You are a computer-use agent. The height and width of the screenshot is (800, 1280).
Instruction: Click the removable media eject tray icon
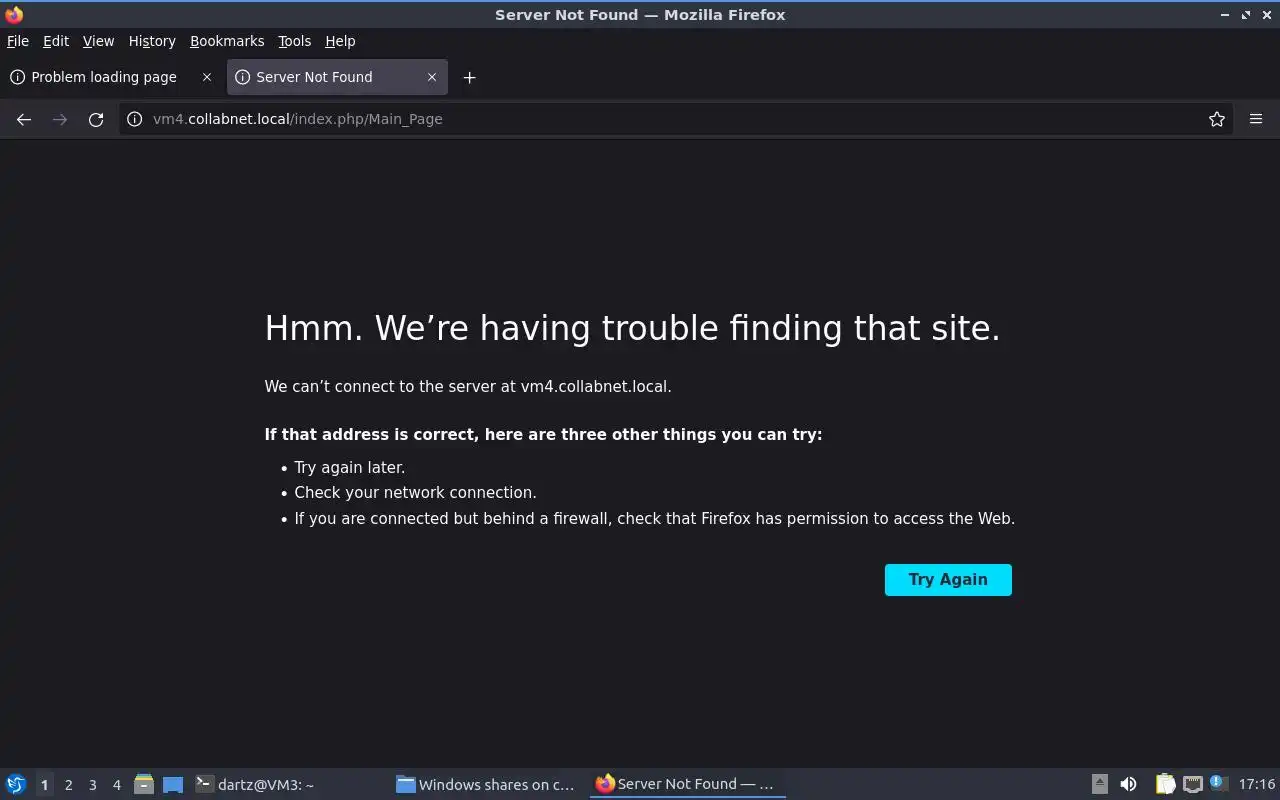(x=1099, y=785)
